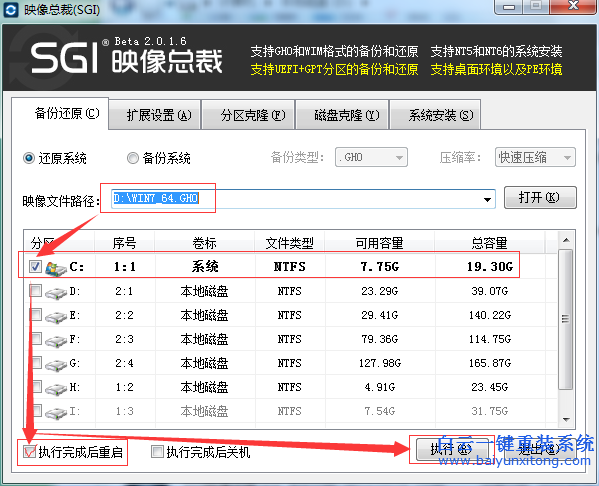Image resolution: width=599 pixels, height=486 pixels.
Task: Click the E: drive disk icon
Action: click(56, 317)
